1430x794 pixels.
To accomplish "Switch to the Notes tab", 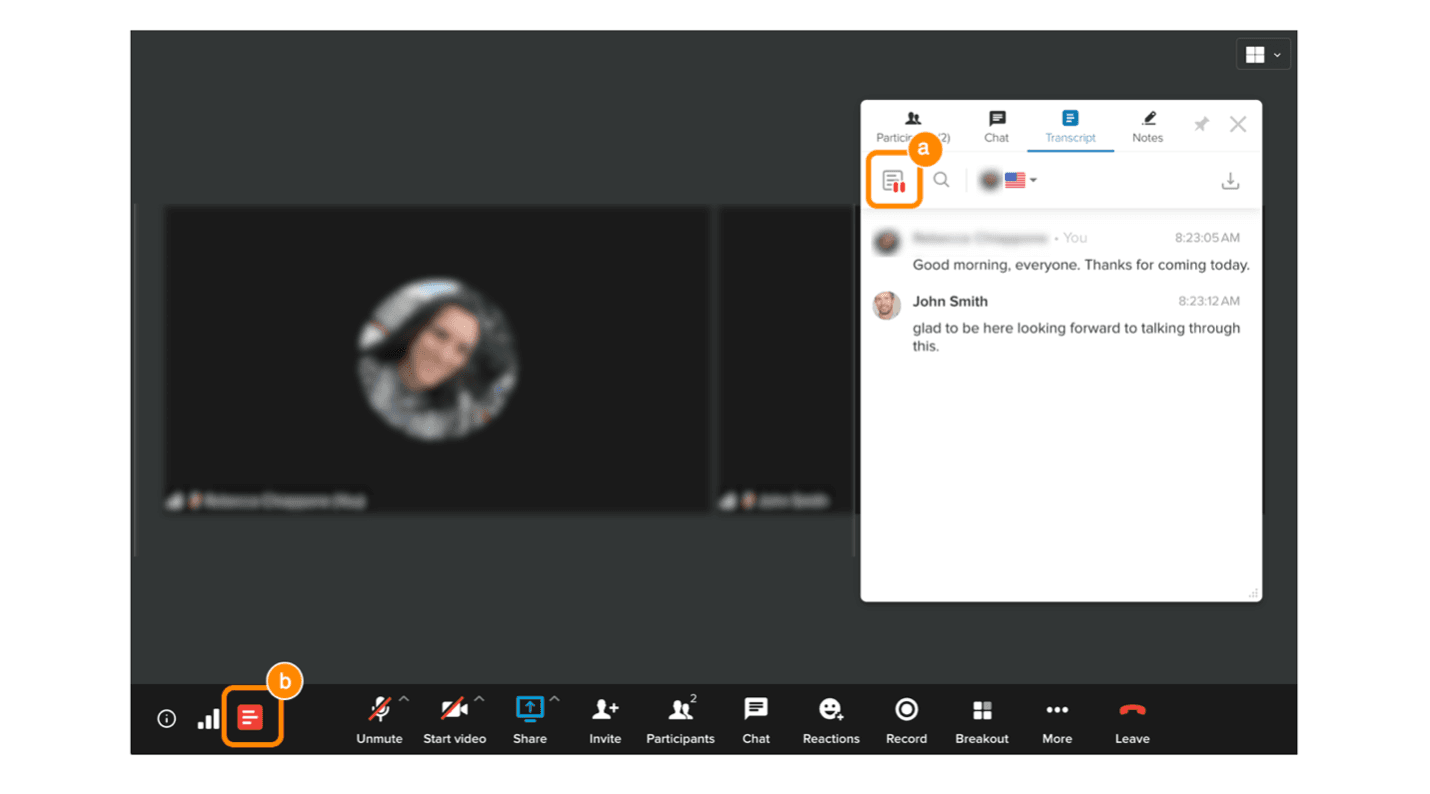I will [x=1147, y=126].
